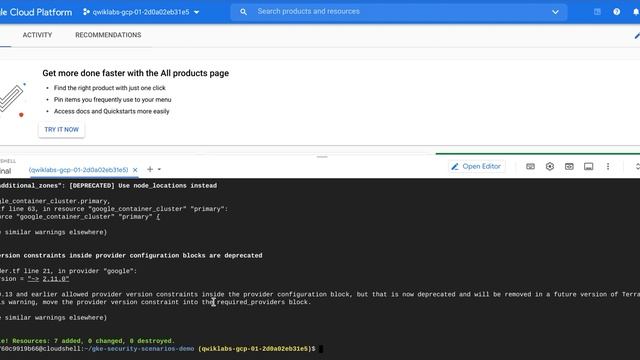Click the text 'Find the right product with just one click'
The image size is (640, 360).
(110, 88)
